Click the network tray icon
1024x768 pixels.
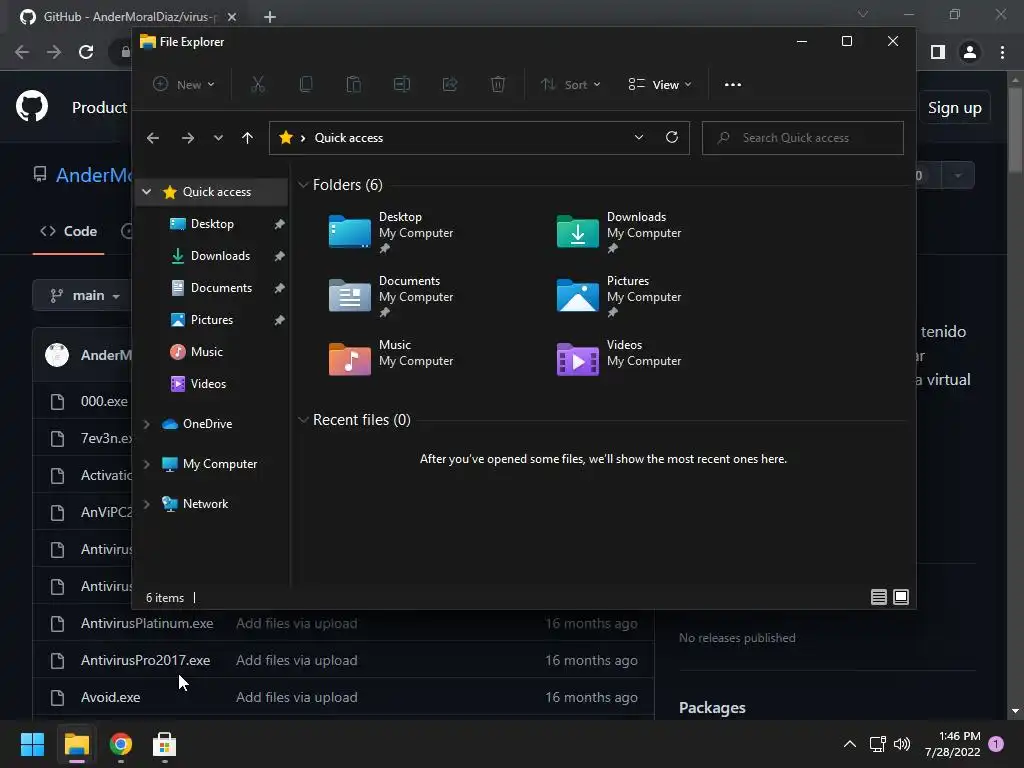pos(877,744)
